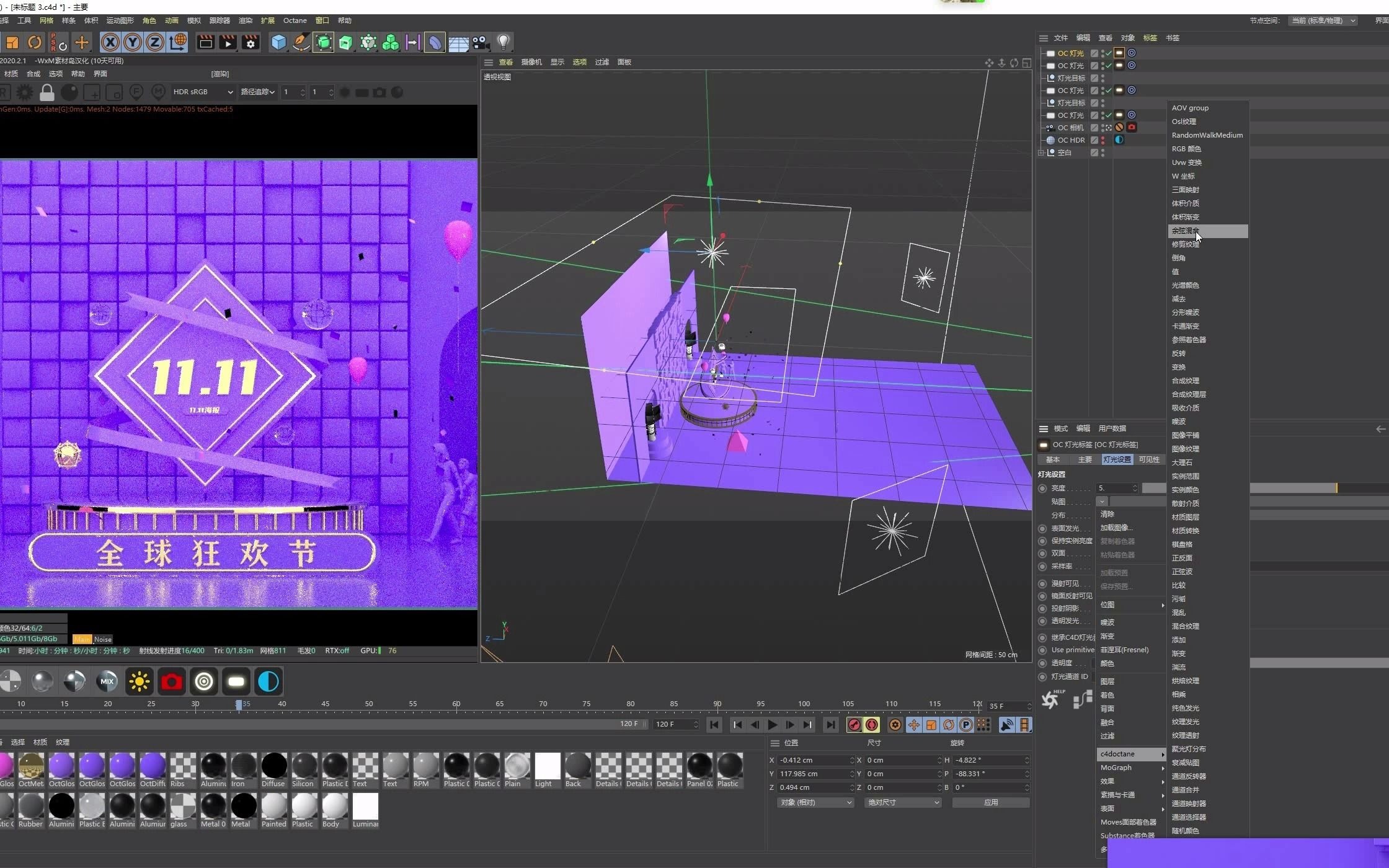Click the Noise button in Live Viewer
The width and height of the screenshot is (1389, 868).
pos(103,639)
